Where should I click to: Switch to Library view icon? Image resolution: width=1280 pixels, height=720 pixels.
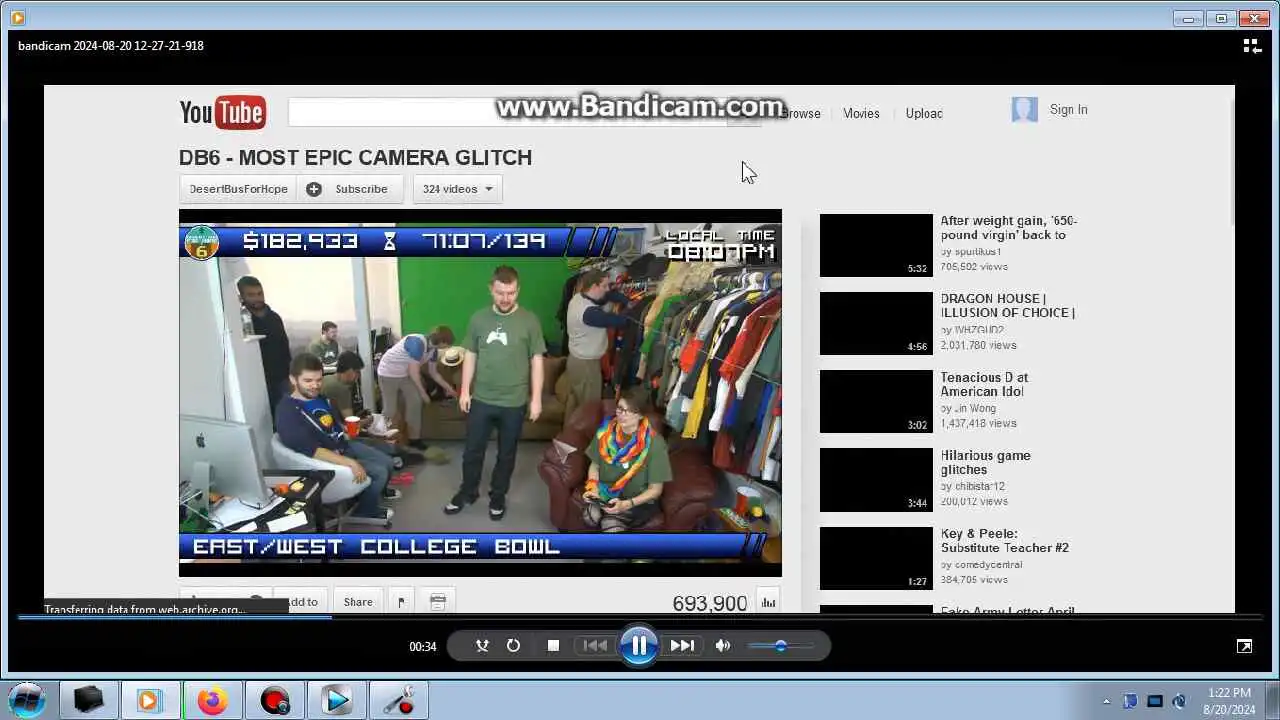(x=1251, y=46)
